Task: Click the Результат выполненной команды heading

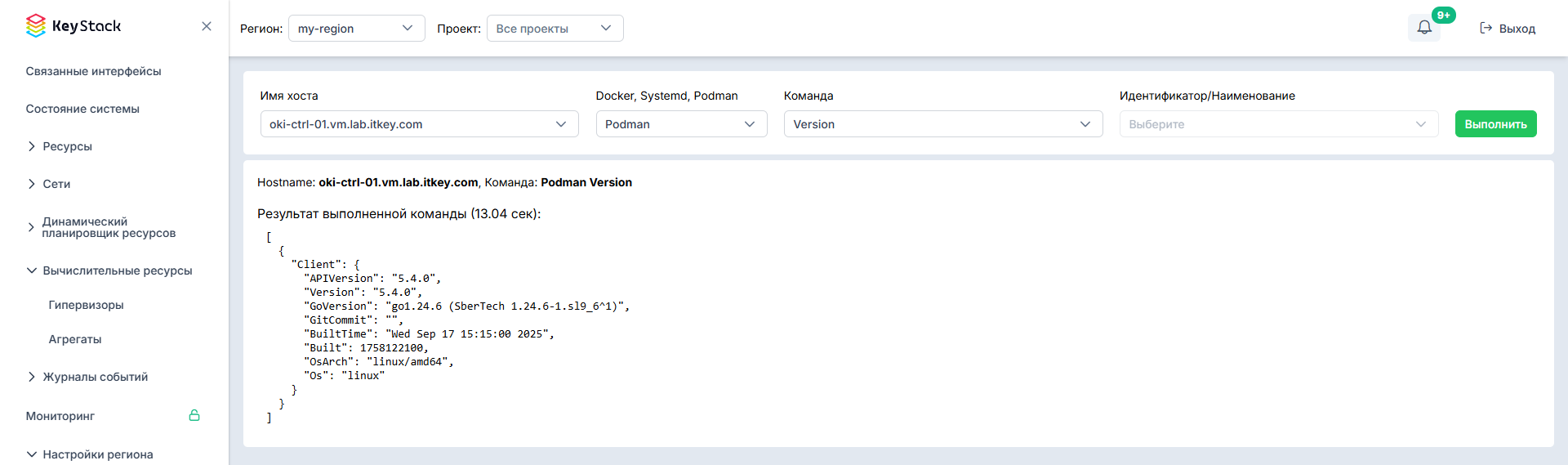Action: (x=399, y=214)
